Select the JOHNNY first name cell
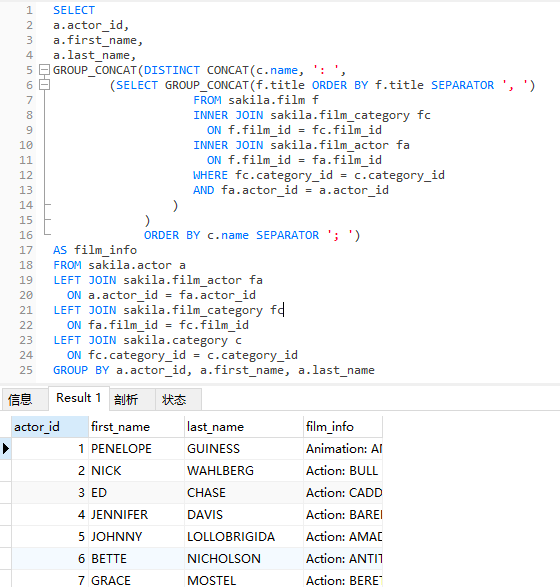 coord(136,537)
